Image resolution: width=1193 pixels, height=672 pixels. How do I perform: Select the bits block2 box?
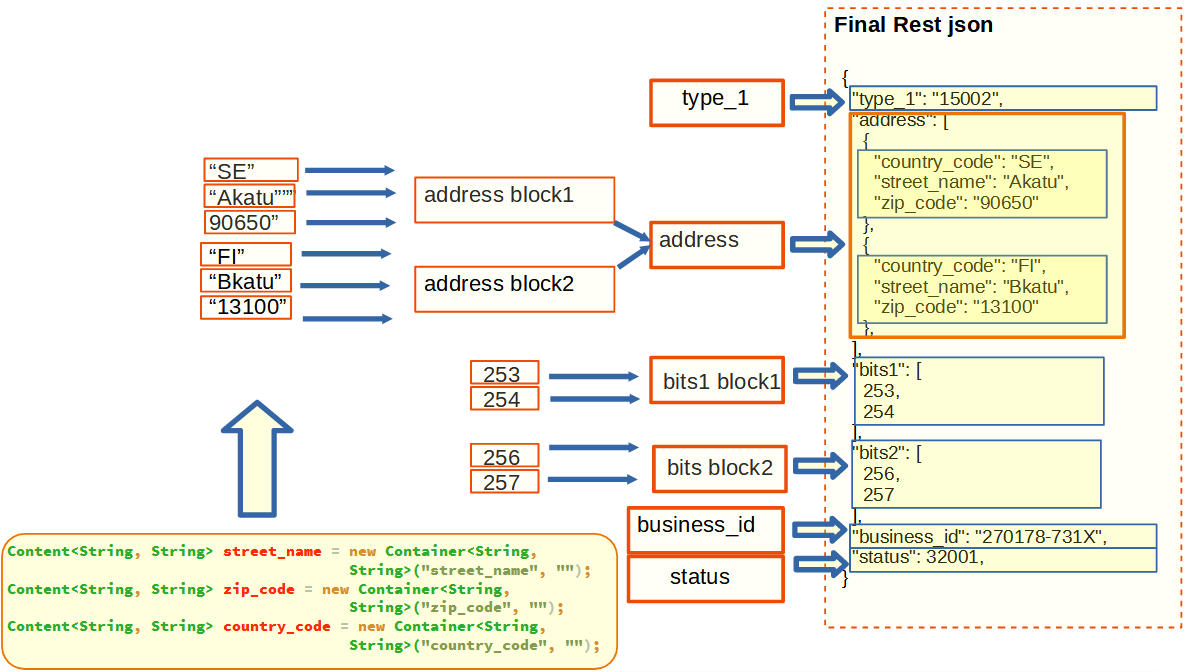pos(719,469)
